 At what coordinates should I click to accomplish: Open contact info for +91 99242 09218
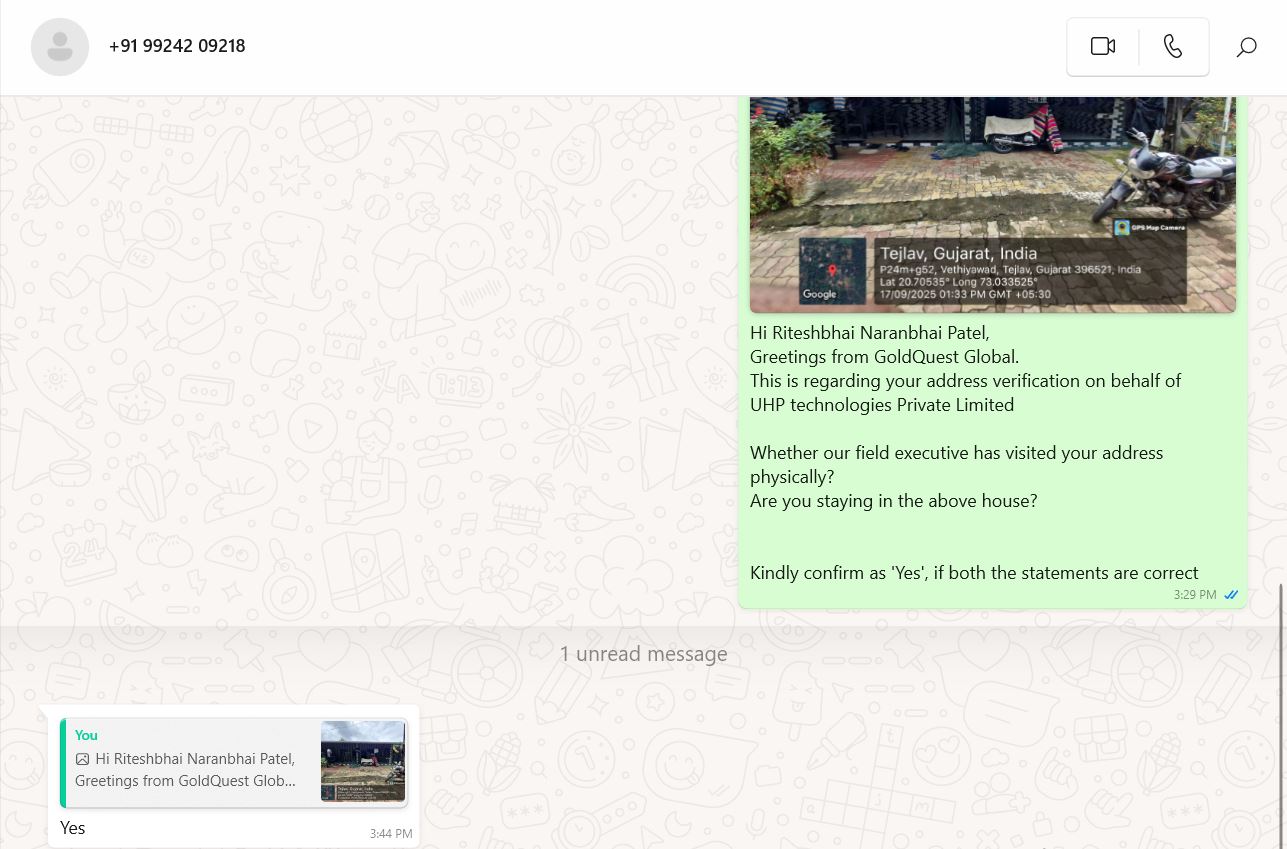click(x=177, y=46)
